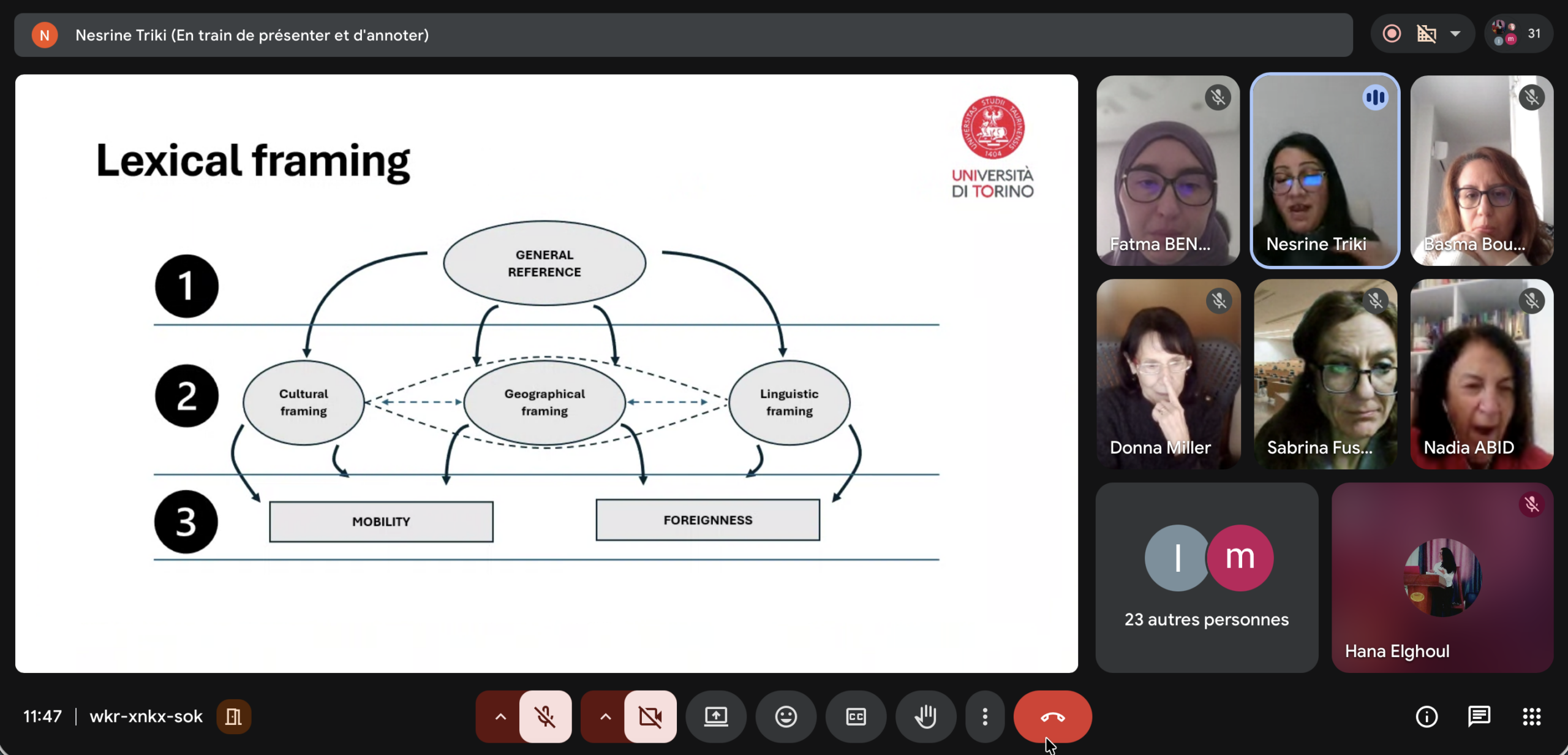Open the meeting chat panel
Screen dimensions: 1568x755
tap(1479, 716)
